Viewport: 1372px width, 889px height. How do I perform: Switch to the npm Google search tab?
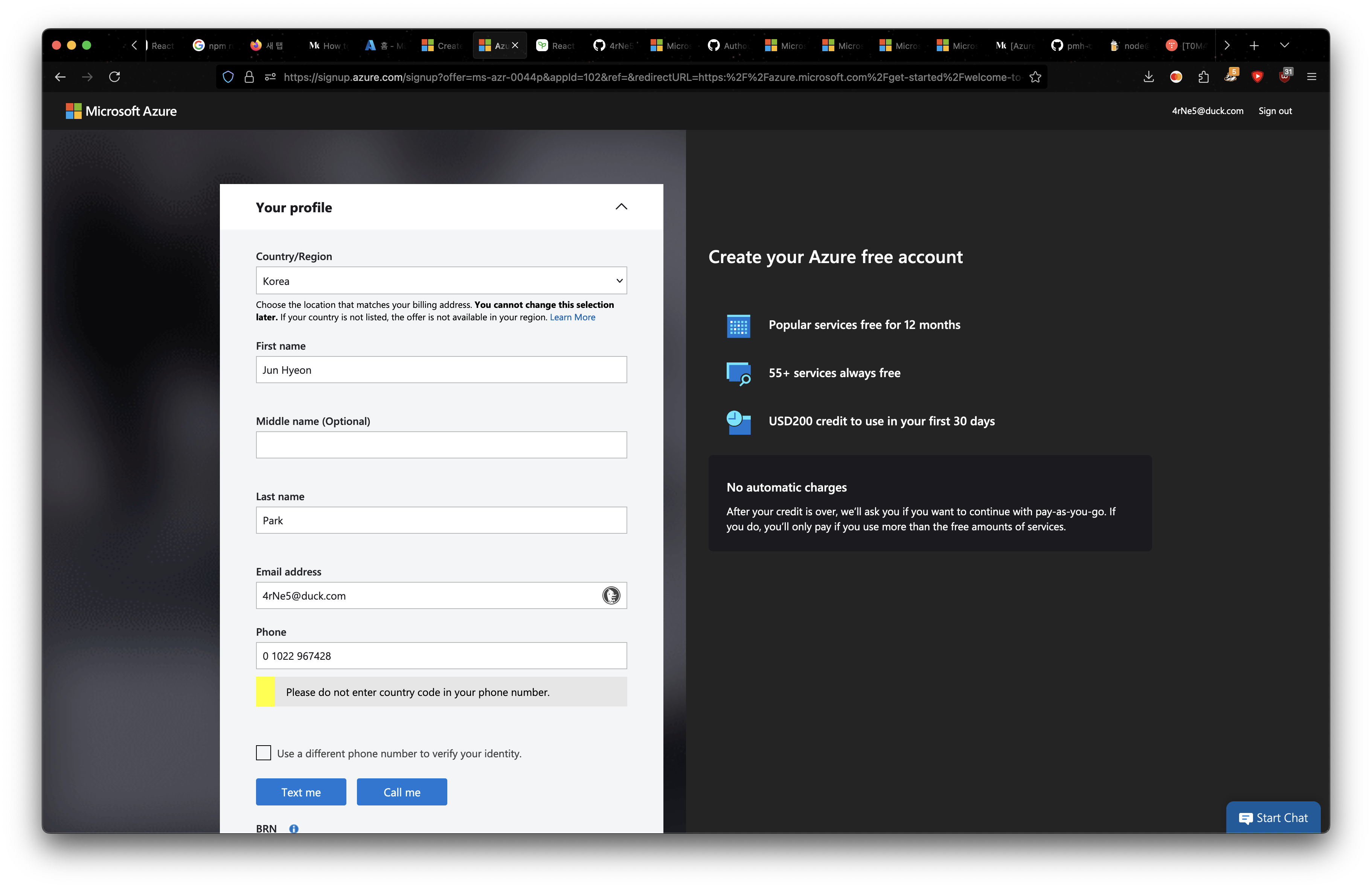click(213, 46)
